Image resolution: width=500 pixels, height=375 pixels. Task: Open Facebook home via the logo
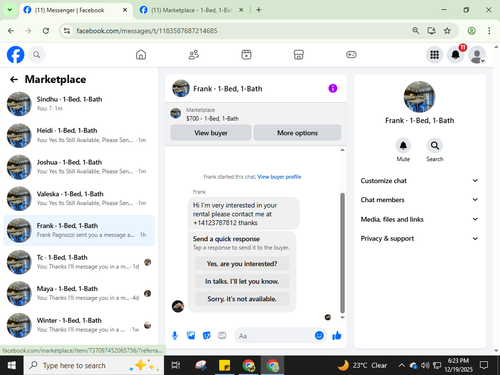coord(15,55)
